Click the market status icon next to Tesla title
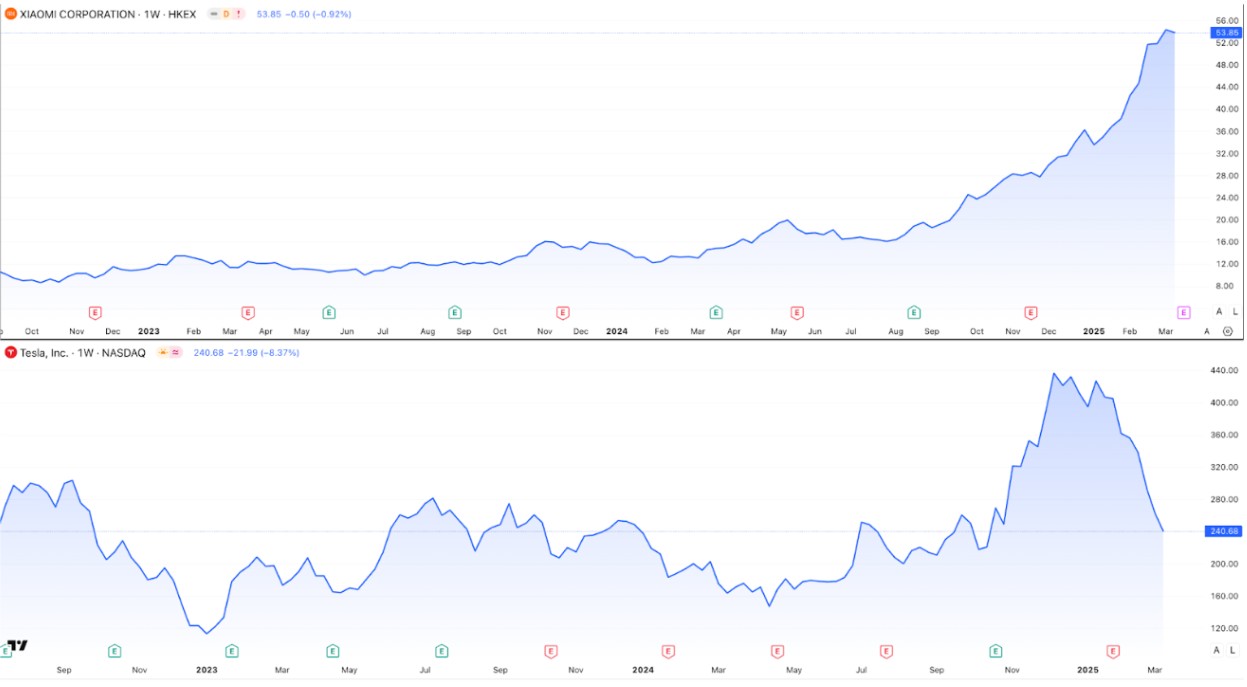The image size is (1247, 687). (163, 352)
